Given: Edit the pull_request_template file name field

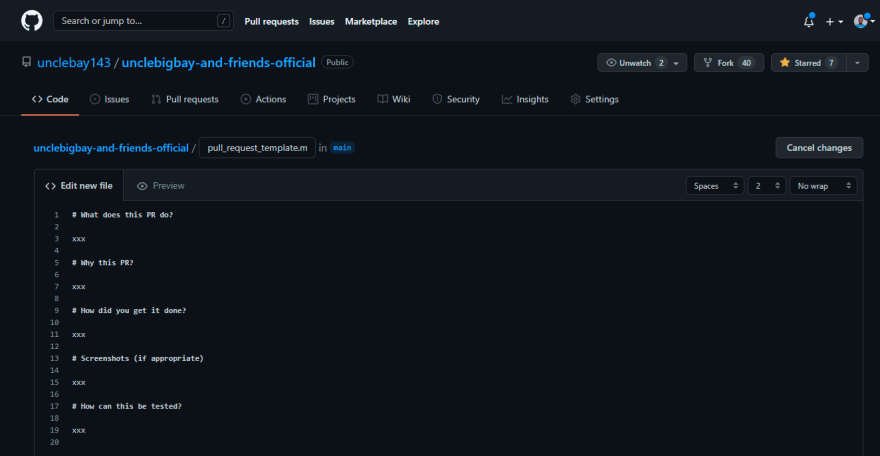Looking at the screenshot, I should coord(257,148).
